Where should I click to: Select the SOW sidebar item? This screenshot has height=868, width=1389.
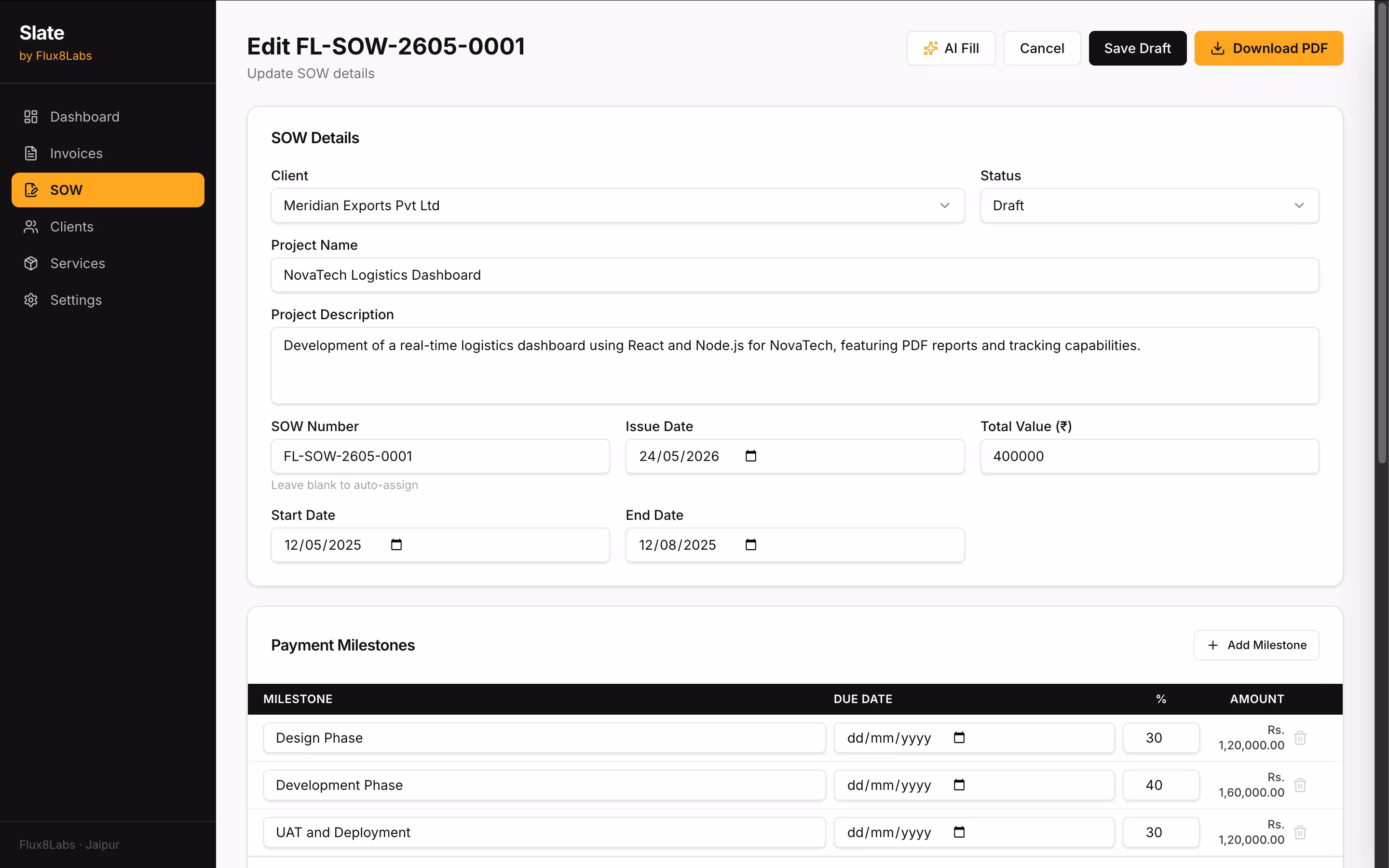[108, 190]
